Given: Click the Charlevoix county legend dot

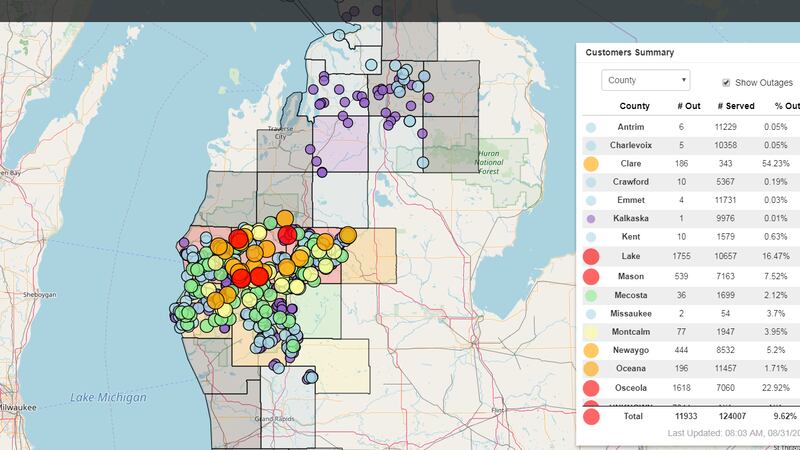Looking at the screenshot, I should pos(591,145).
